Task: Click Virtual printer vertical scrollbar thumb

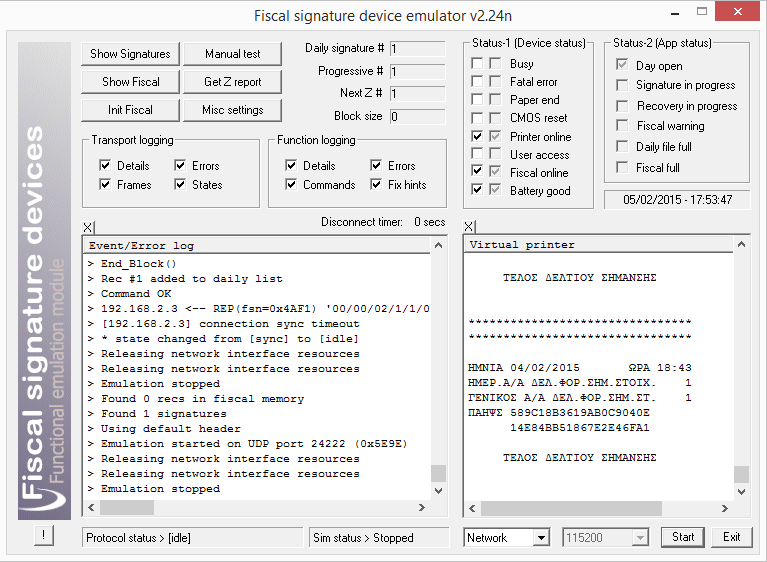Action: click(742, 474)
